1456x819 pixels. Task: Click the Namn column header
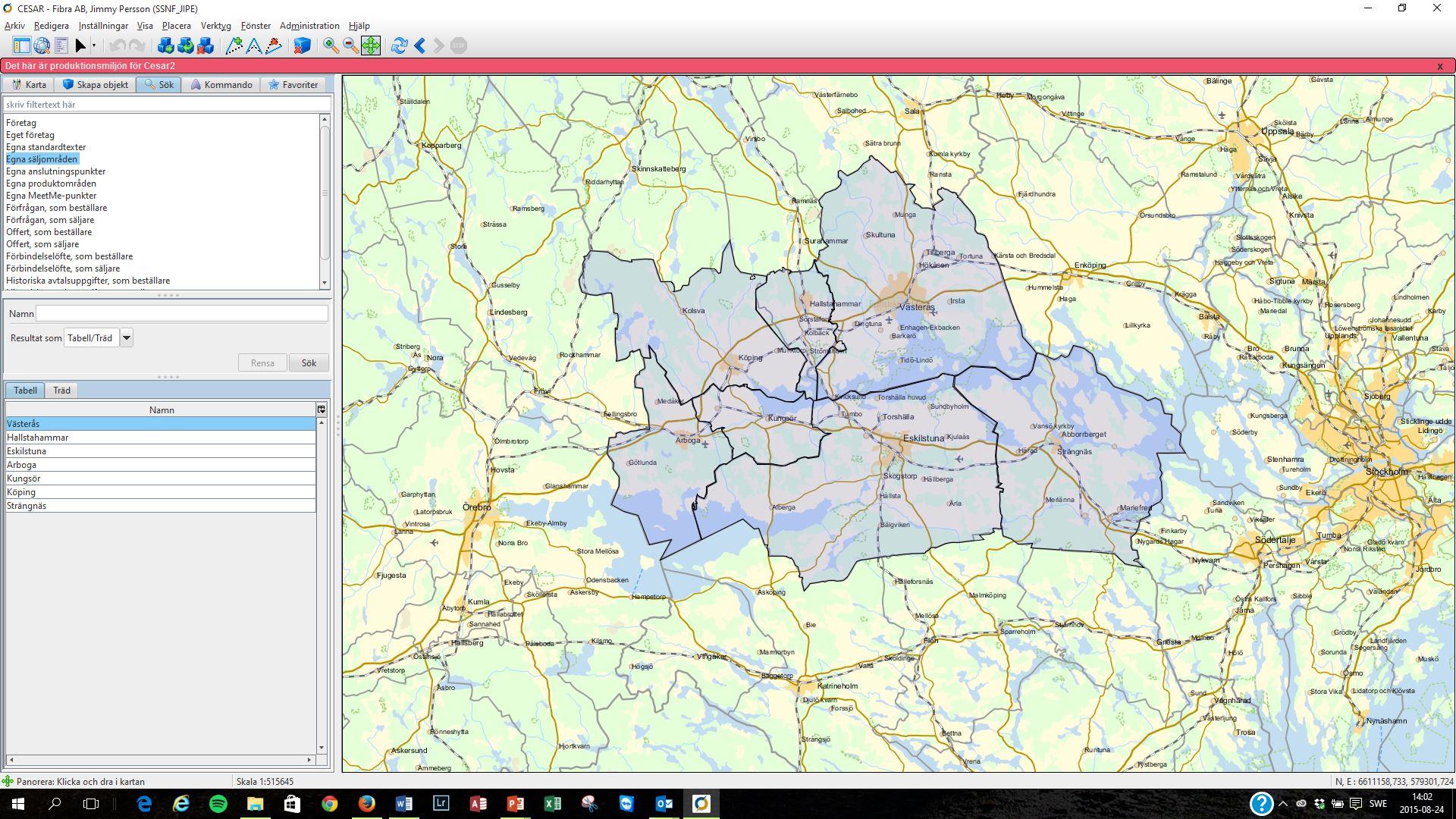pos(161,409)
